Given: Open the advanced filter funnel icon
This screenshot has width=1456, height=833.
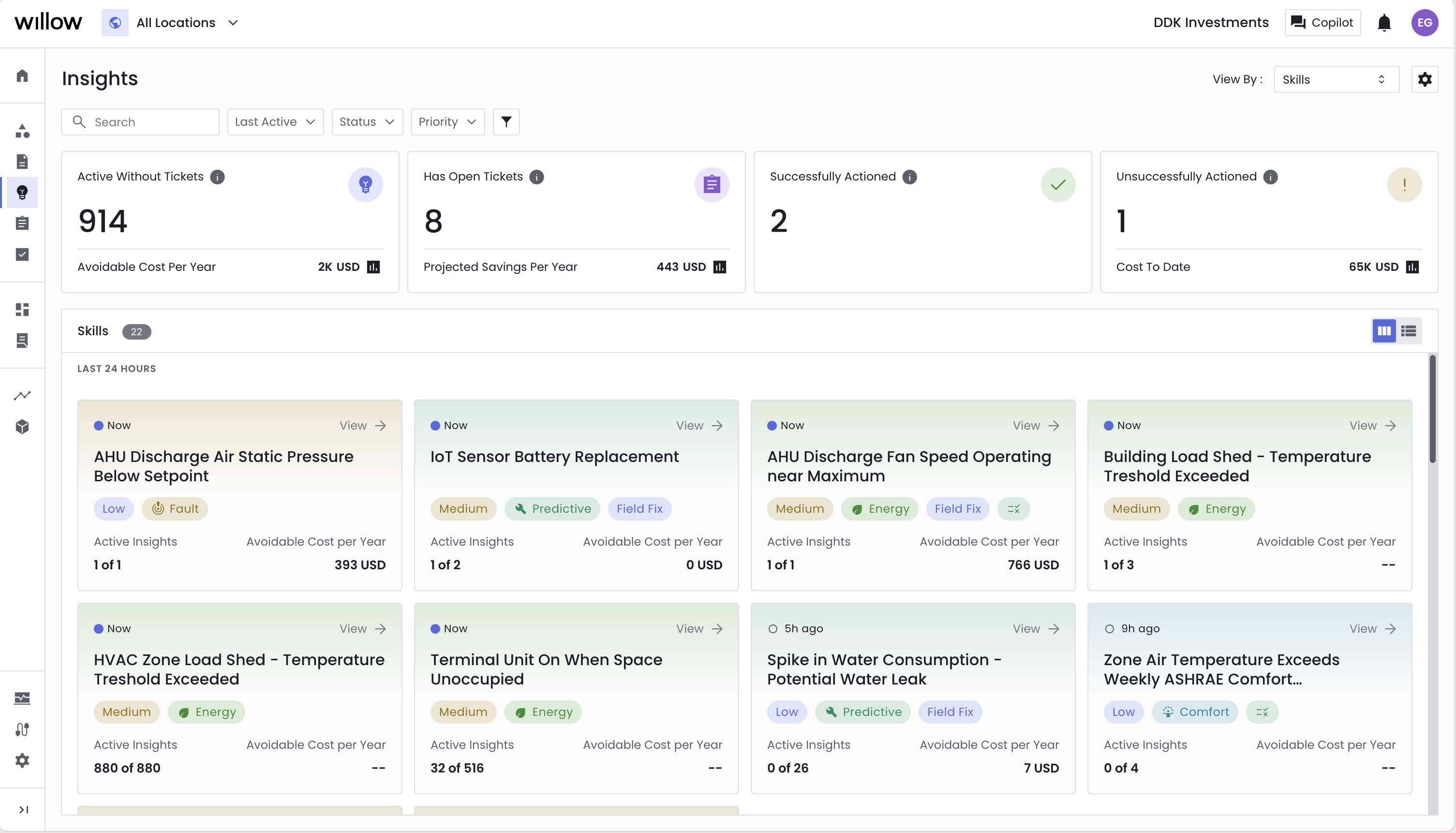Looking at the screenshot, I should click(x=506, y=122).
